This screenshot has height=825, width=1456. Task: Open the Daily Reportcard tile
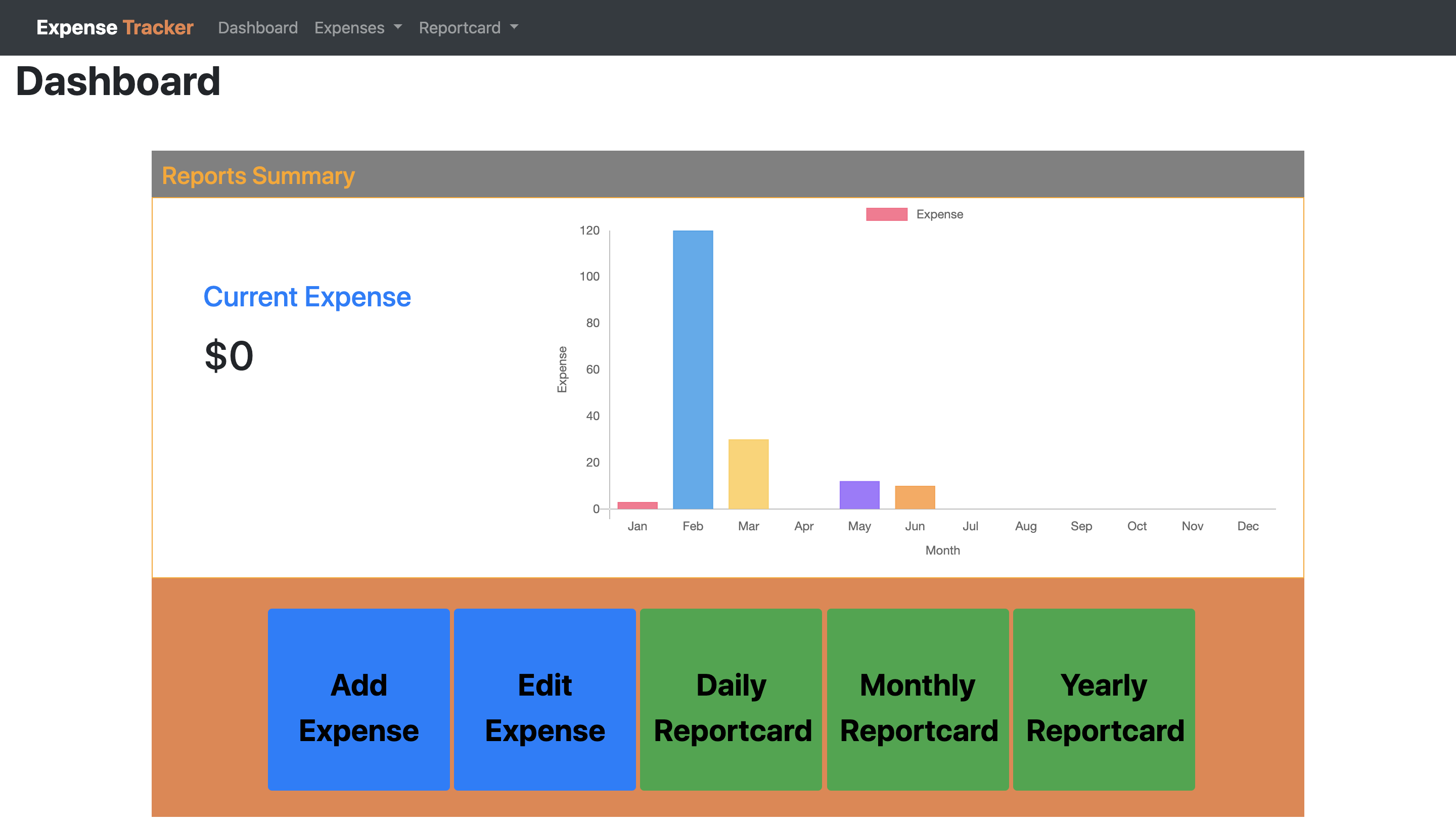tap(731, 699)
